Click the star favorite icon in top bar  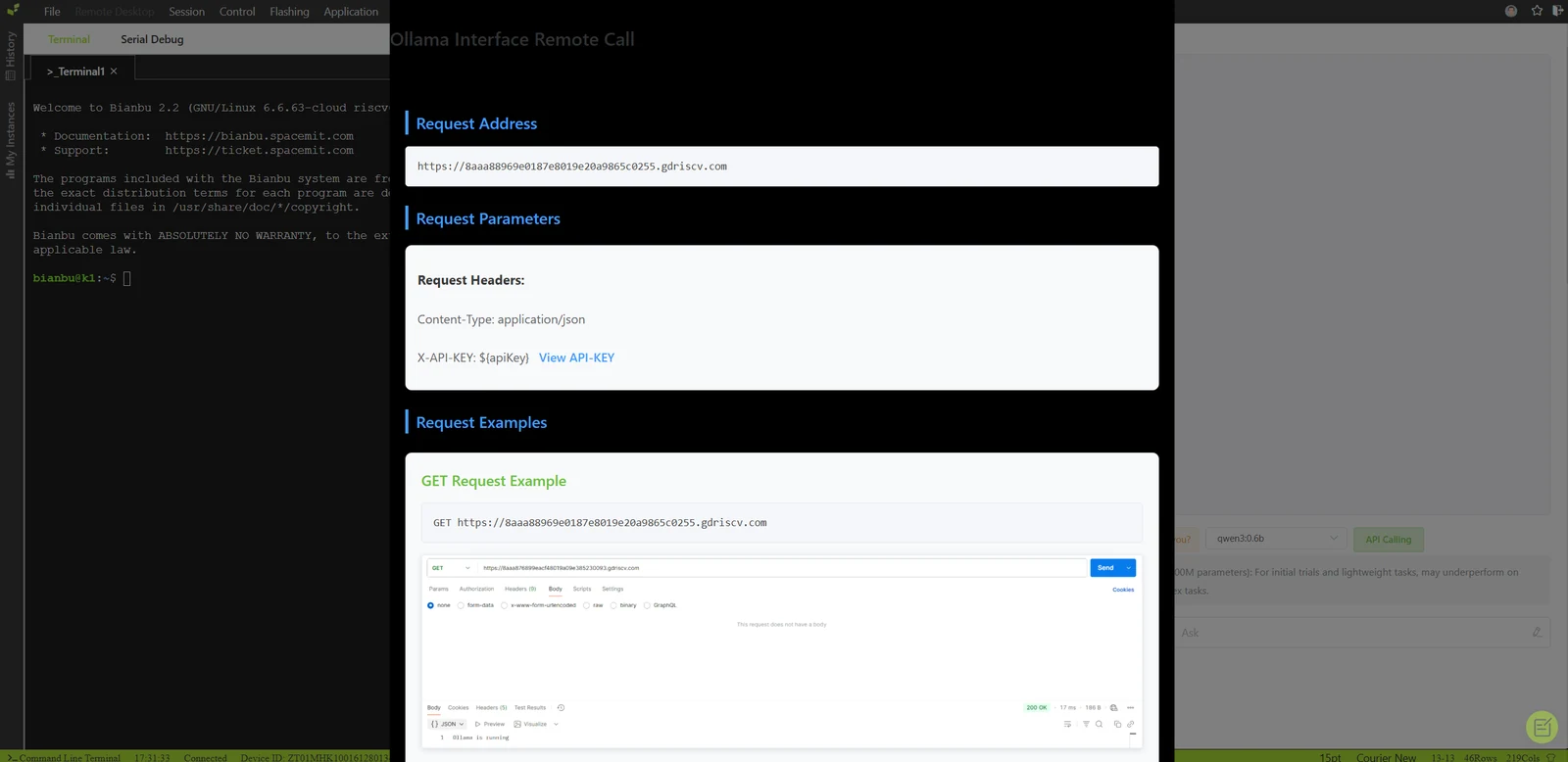[x=1537, y=11]
